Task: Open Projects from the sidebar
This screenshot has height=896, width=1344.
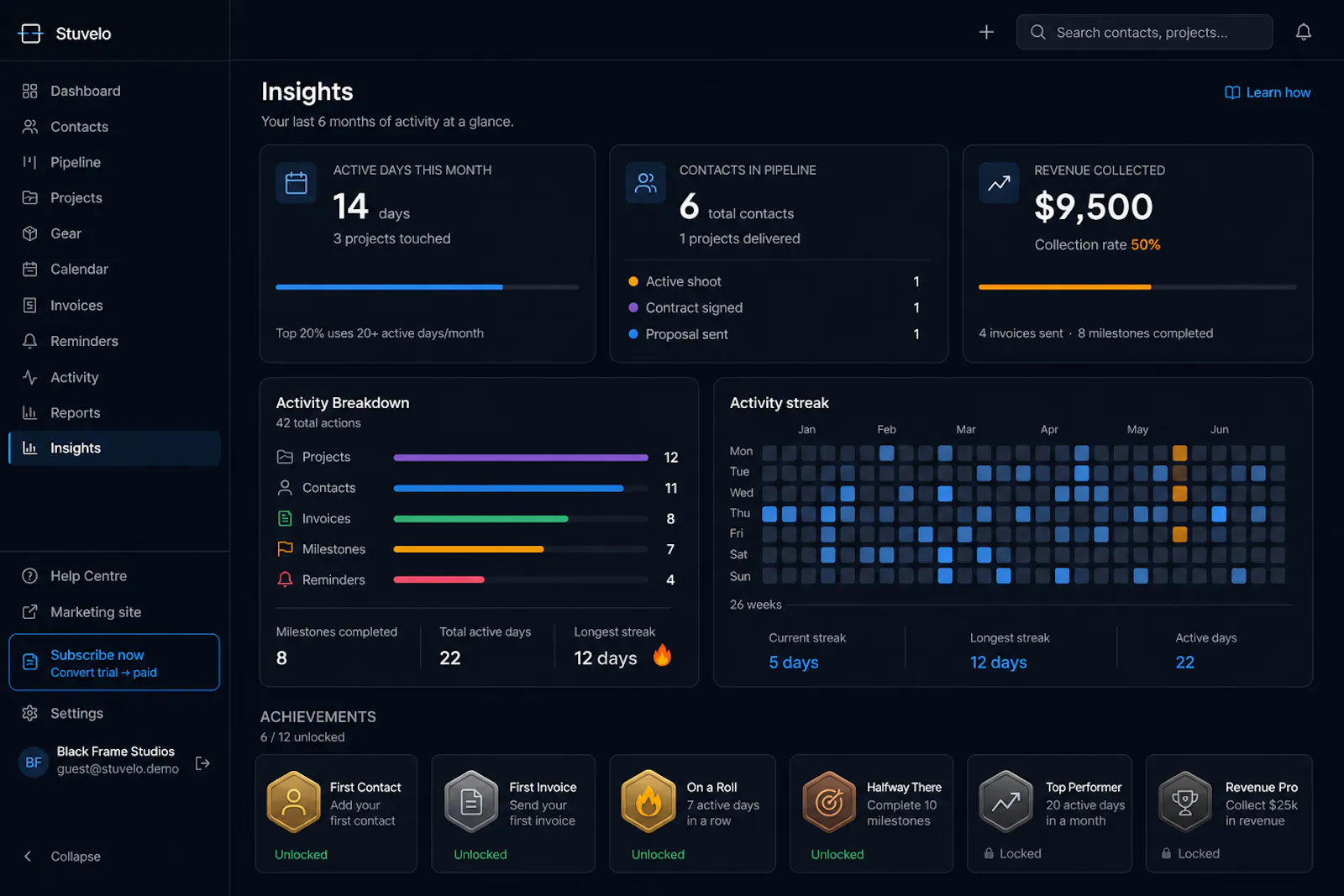Action: [114, 197]
